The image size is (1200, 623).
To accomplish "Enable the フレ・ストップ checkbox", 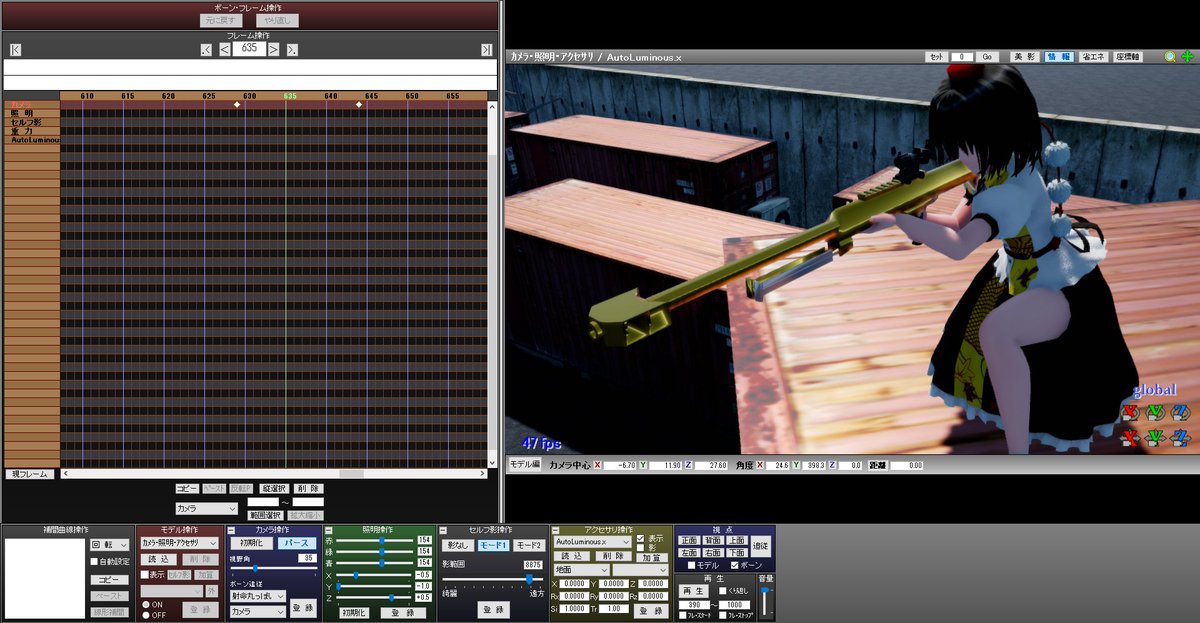I will pos(724,615).
